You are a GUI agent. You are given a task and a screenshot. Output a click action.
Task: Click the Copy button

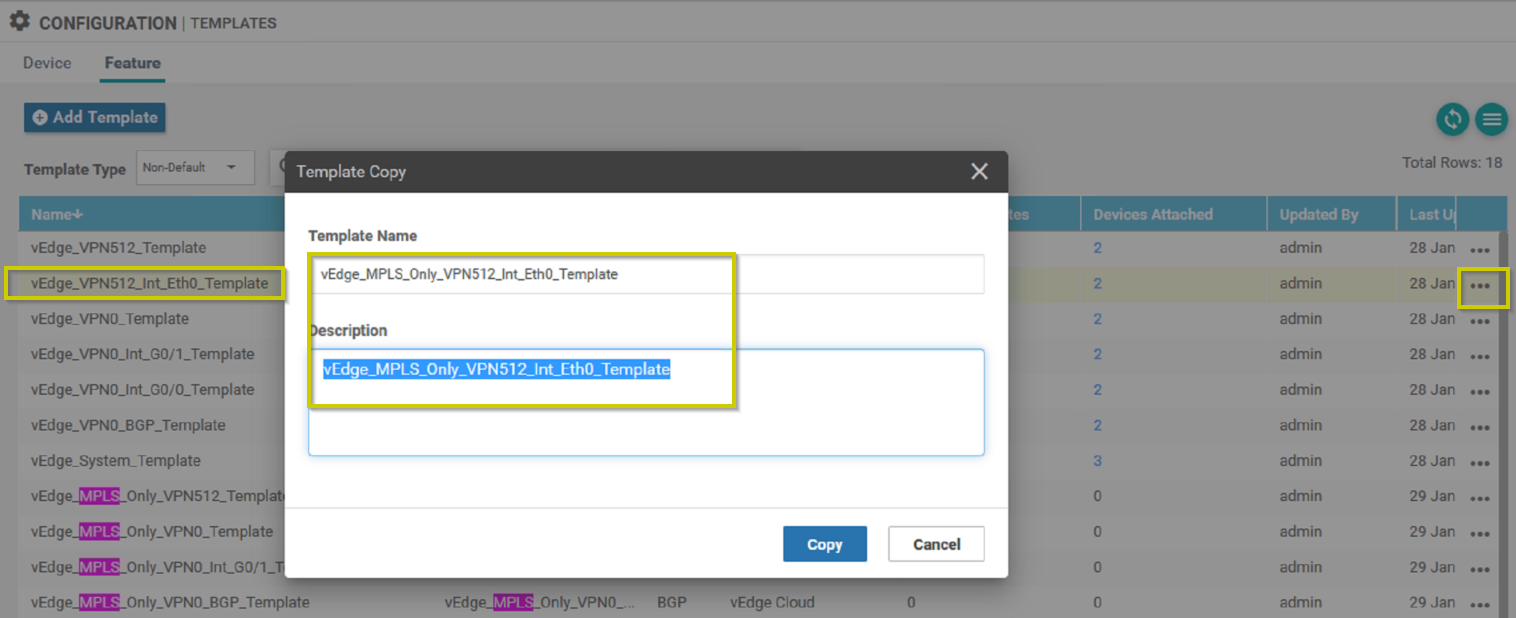coord(824,544)
